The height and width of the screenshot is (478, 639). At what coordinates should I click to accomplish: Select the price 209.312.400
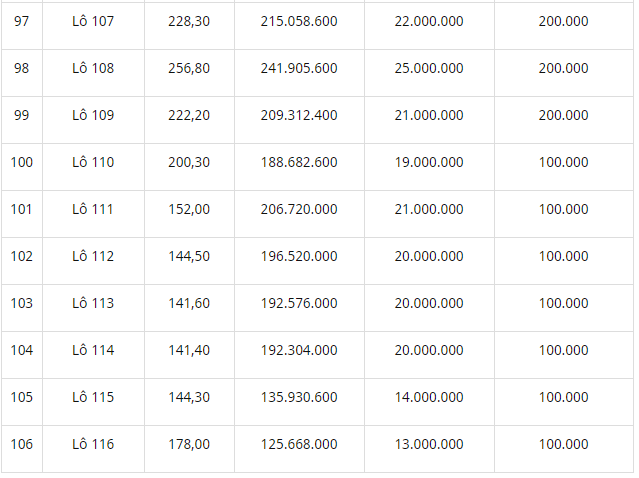[x=299, y=115]
